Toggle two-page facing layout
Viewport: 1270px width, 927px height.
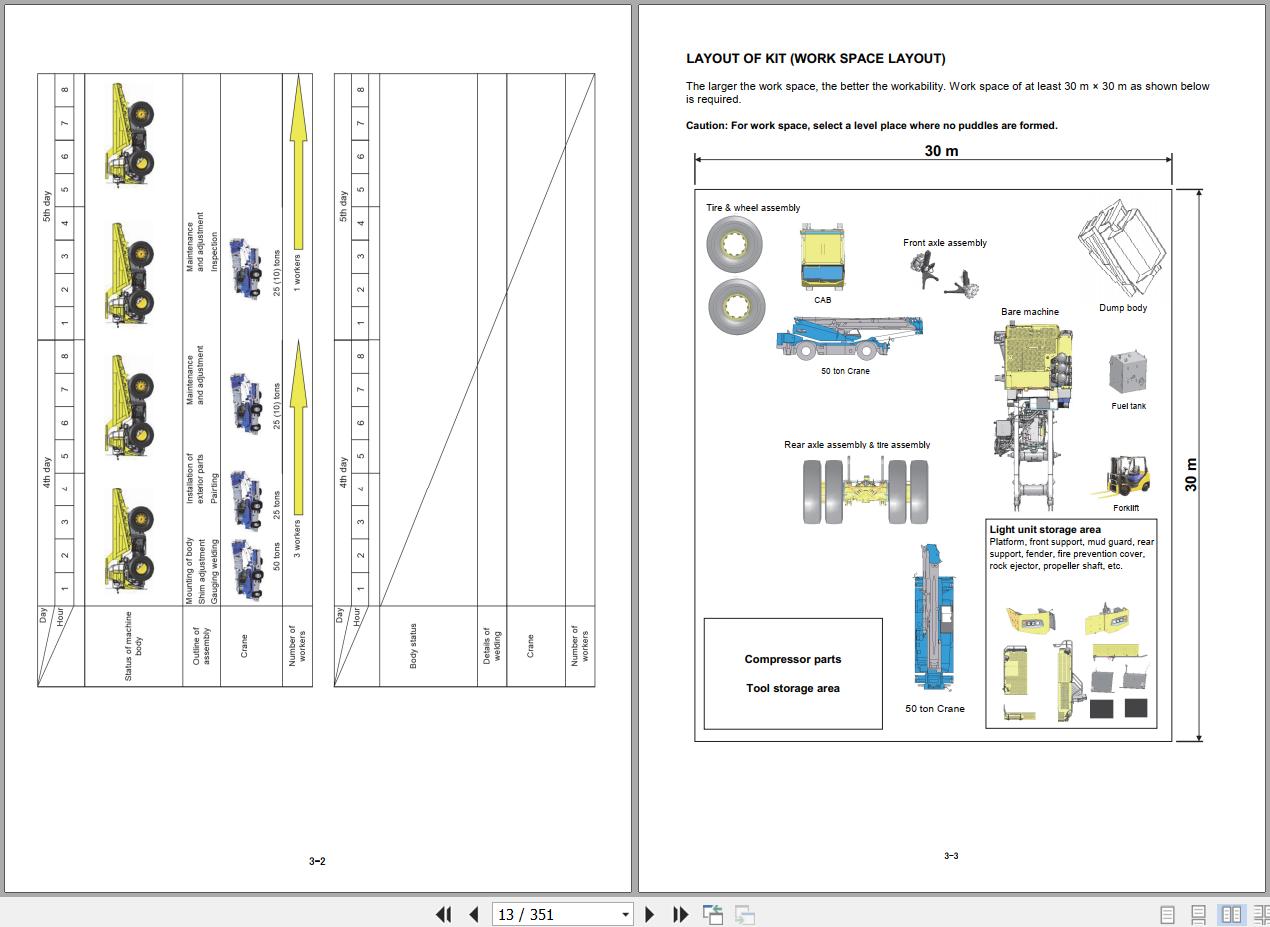pos(1231,914)
